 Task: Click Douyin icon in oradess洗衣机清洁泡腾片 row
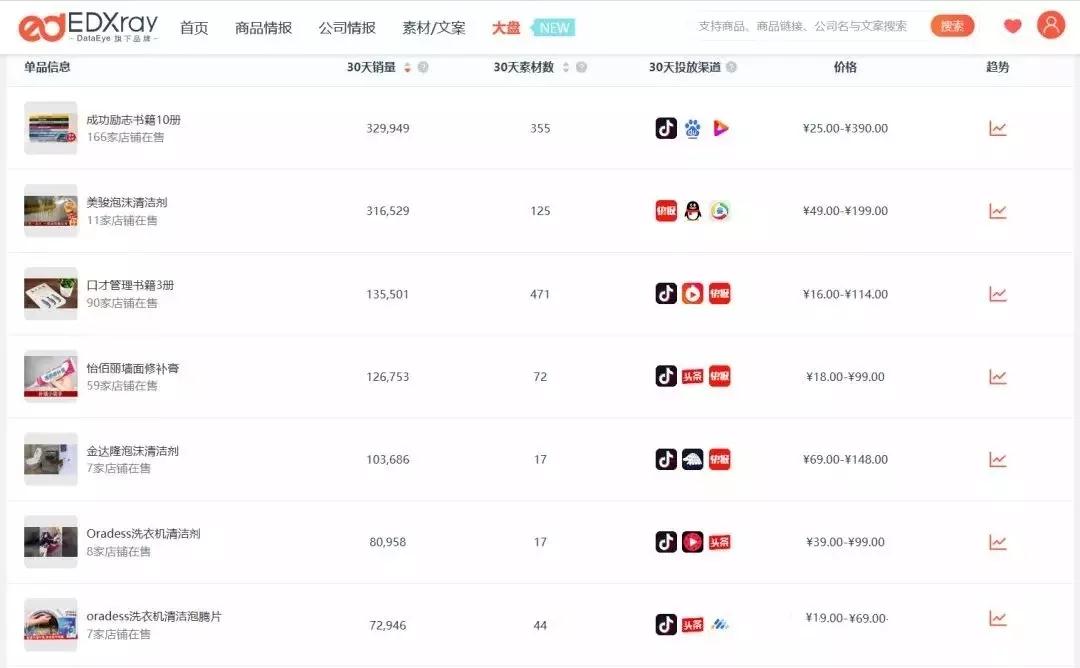(666, 625)
